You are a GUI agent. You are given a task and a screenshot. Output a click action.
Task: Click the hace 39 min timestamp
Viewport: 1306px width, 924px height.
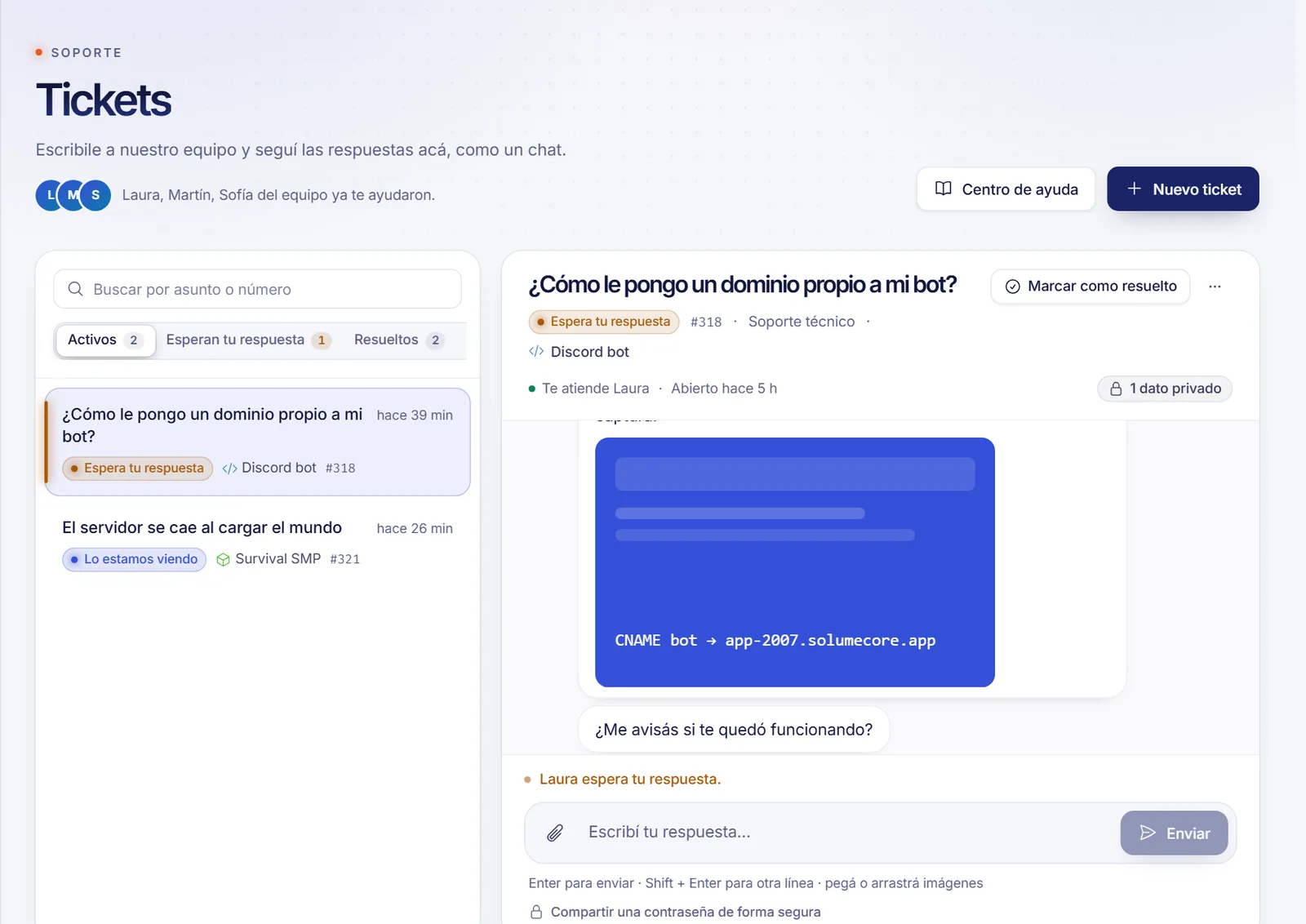coord(415,415)
